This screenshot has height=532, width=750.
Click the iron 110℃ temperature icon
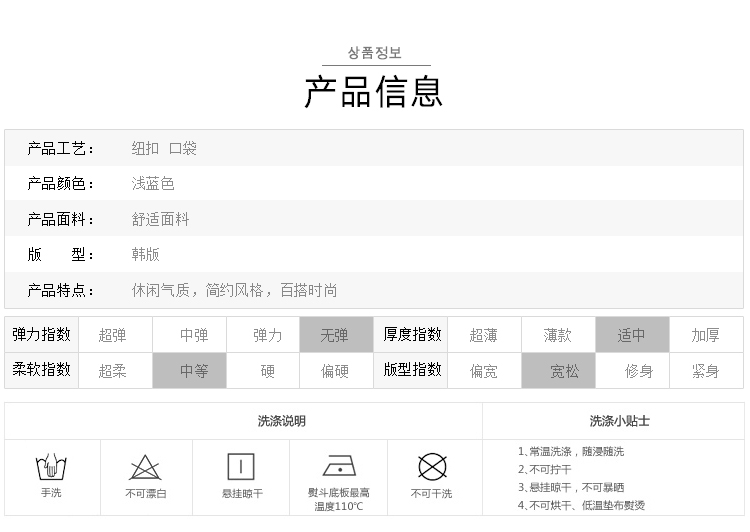[339, 466]
